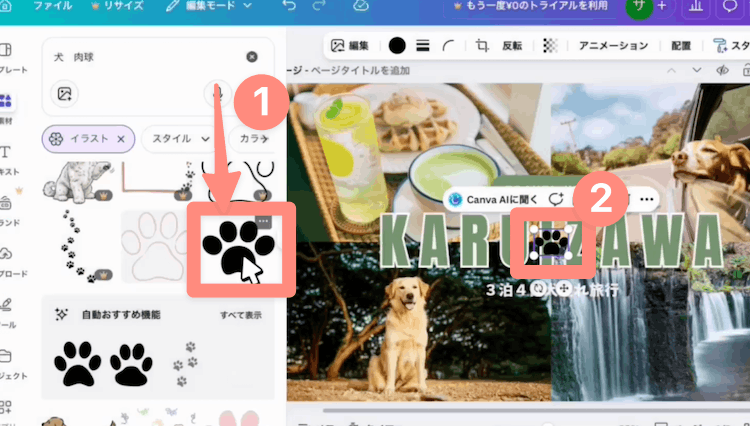This screenshot has width=750, height=426.
Task: Select the small grey paw prints recommended thumbnail
Action: (x=185, y=363)
